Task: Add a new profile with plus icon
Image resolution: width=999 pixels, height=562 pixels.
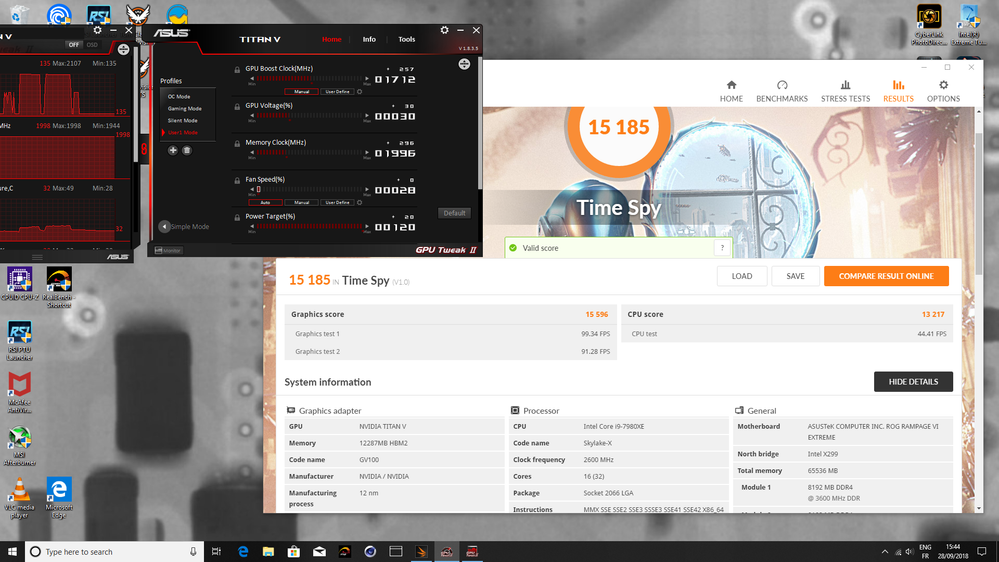Action: pos(173,150)
